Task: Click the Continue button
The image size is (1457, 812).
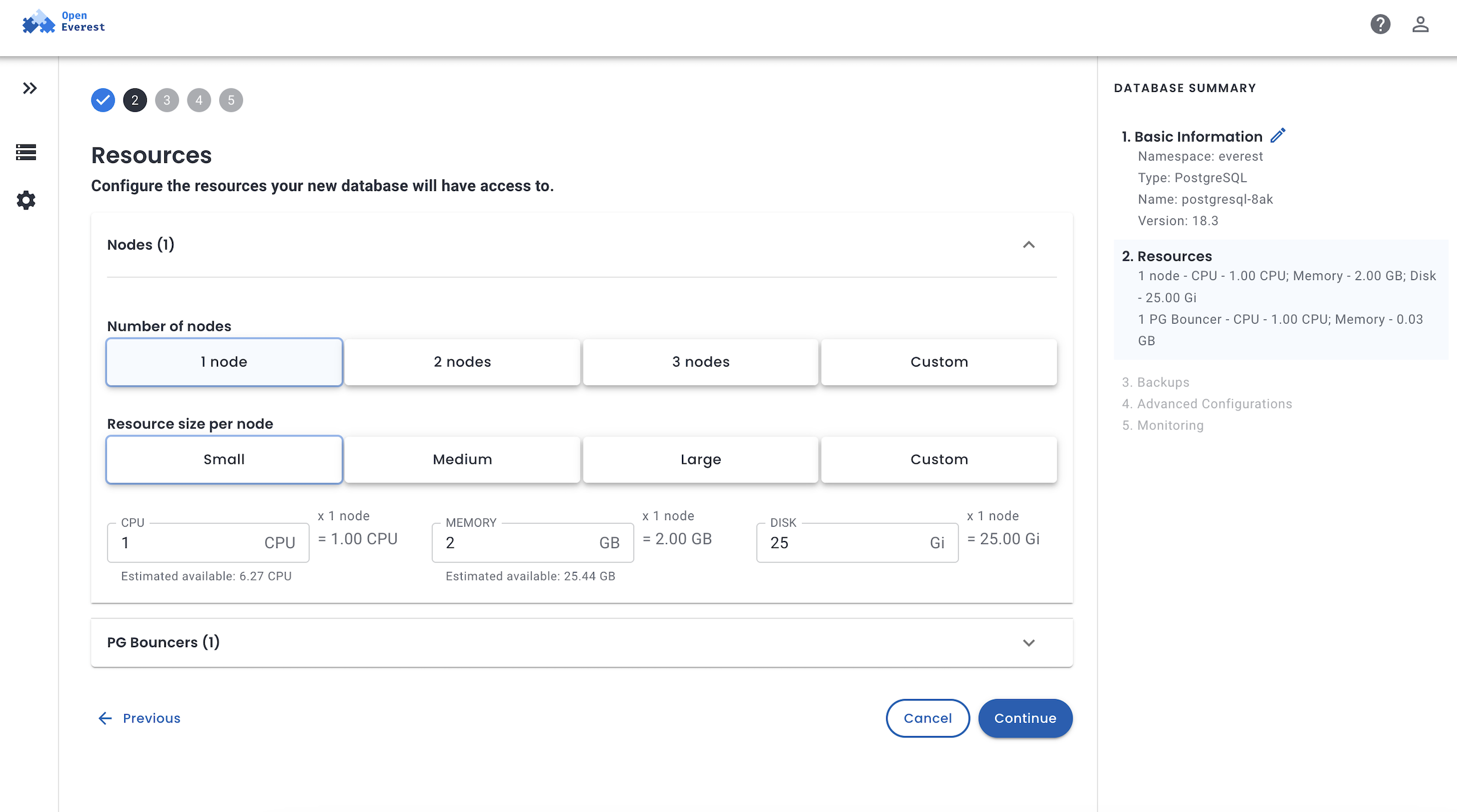Action: pos(1025,718)
